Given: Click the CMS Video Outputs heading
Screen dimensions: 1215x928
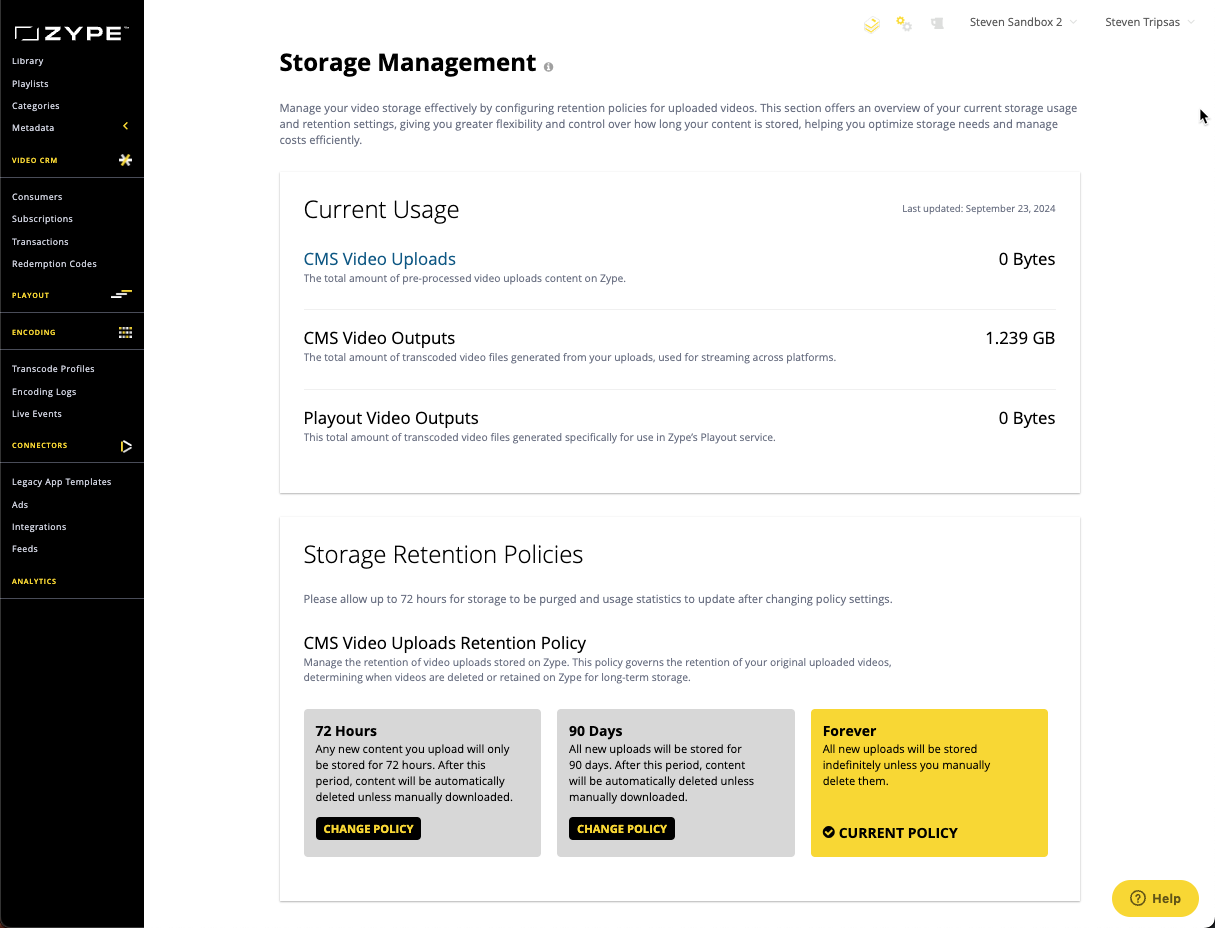Looking at the screenshot, I should click(379, 338).
